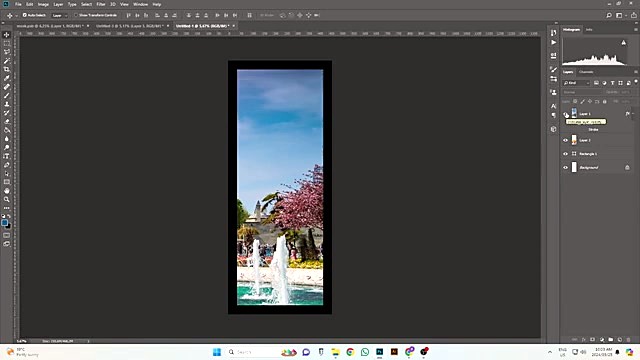
Task: Switch to the first document tab
Action: (53, 26)
